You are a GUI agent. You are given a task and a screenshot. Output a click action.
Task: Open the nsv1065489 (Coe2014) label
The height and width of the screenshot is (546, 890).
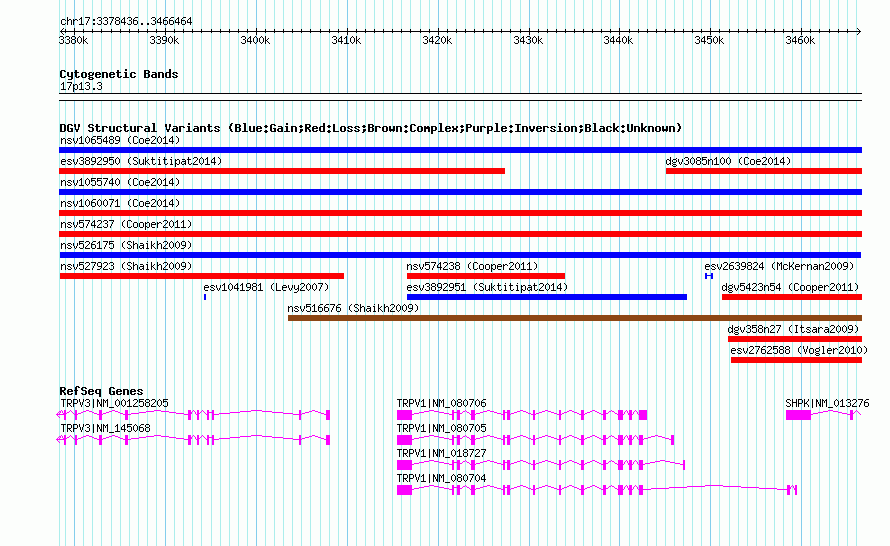pos(120,140)
